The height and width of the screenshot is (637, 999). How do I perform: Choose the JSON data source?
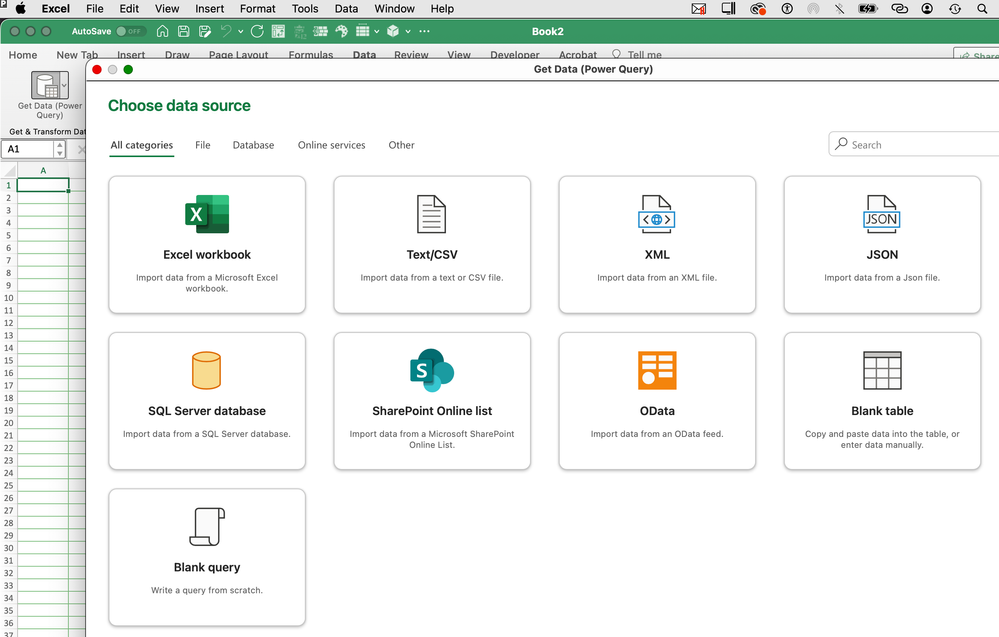click(882, 245)
